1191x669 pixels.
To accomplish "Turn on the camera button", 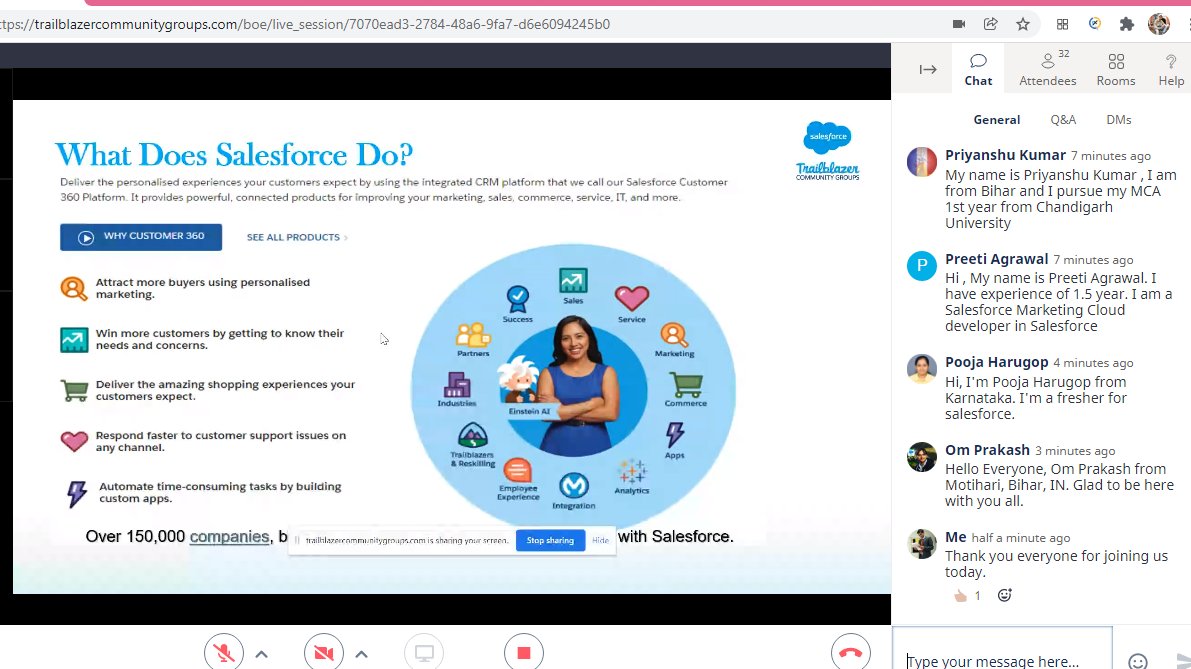I will click(324, 652).
